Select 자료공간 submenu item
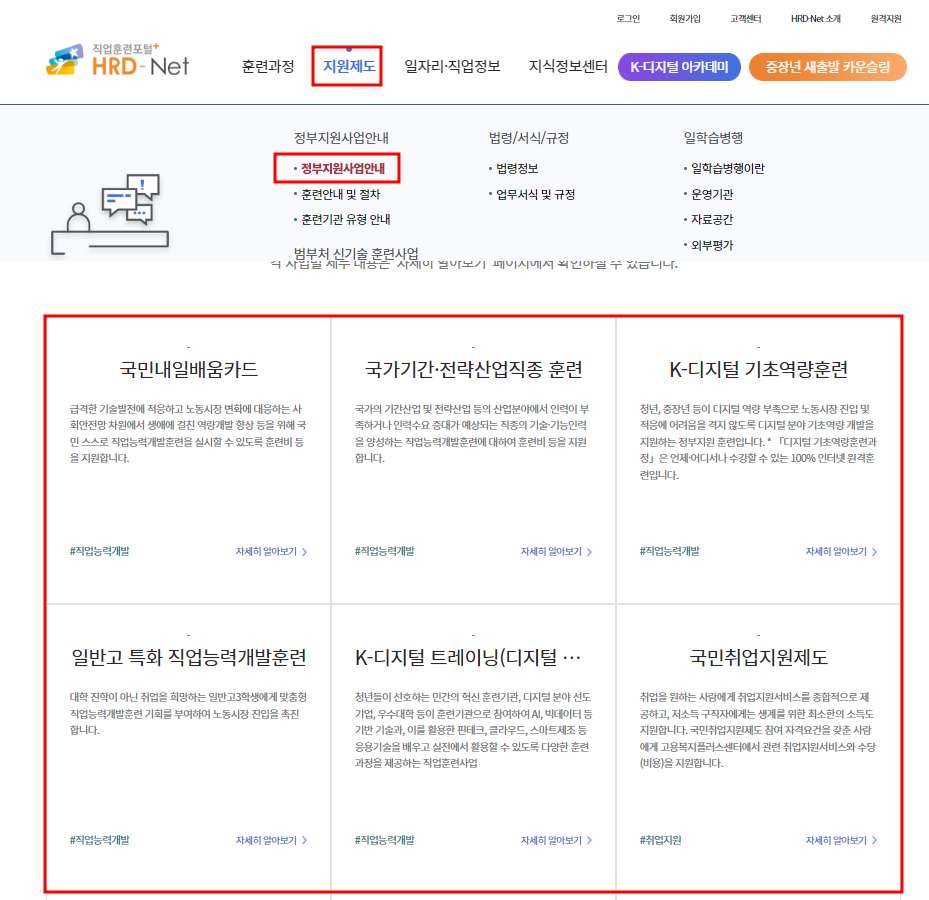929x900 pixels. click(x=712, y=219)
